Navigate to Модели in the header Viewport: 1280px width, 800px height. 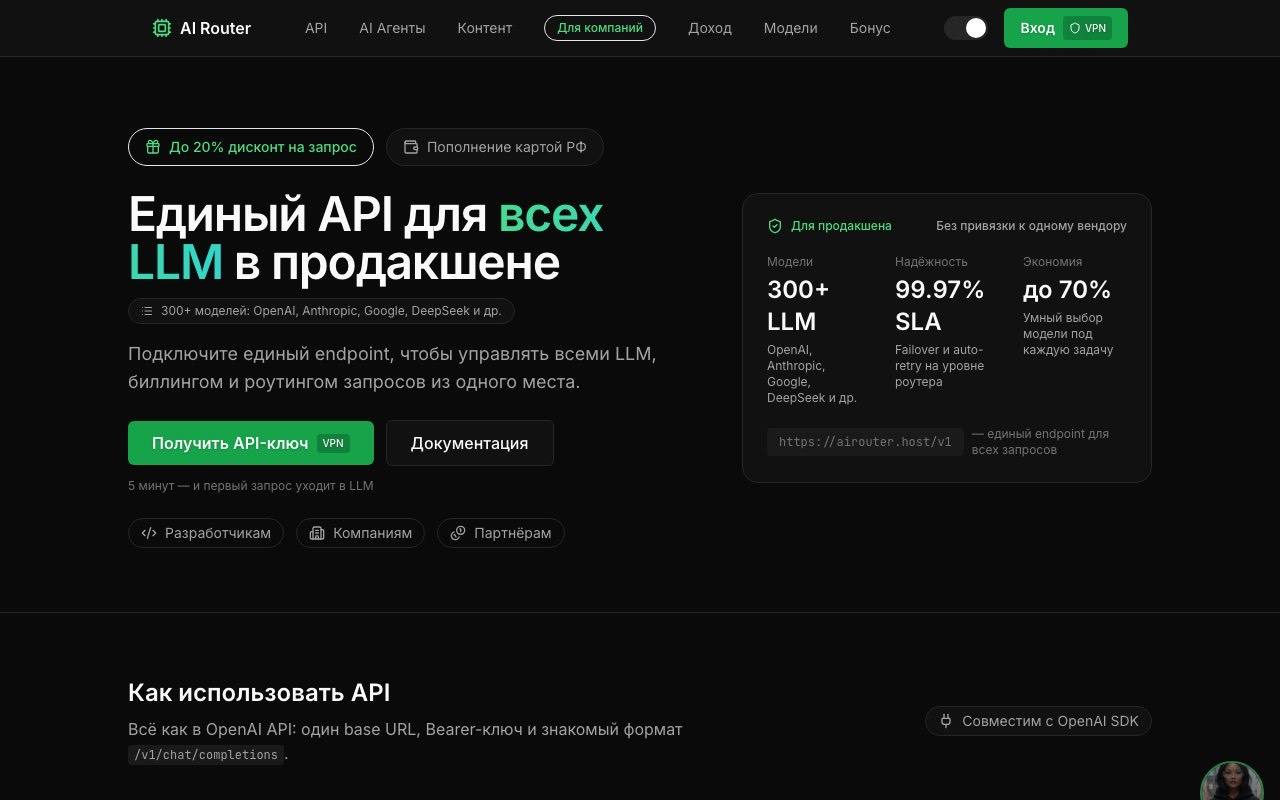tap(791, 28)
